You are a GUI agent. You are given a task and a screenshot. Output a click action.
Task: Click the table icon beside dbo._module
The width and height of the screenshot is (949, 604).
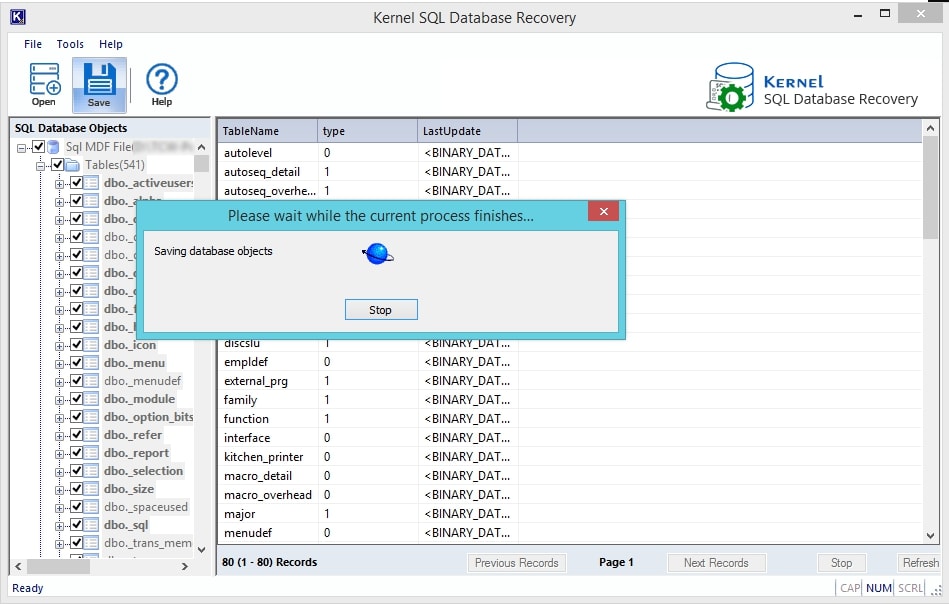click(x=91, y=399)
